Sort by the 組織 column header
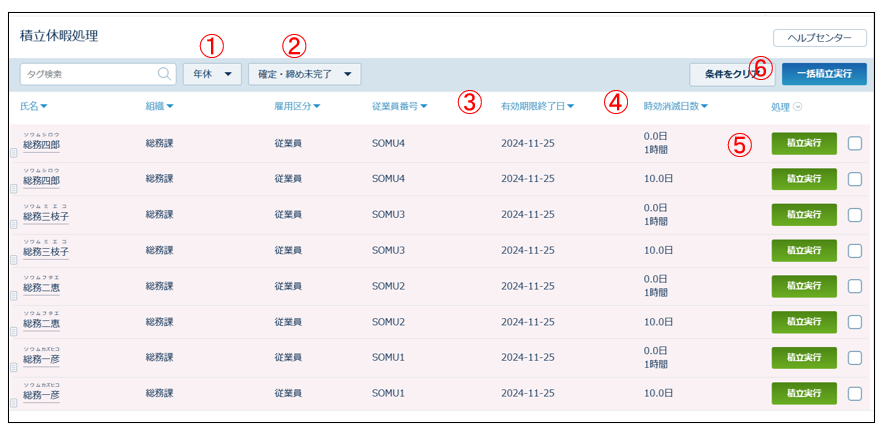This screenshot has height=432, width=885. (x=159, y=106)
